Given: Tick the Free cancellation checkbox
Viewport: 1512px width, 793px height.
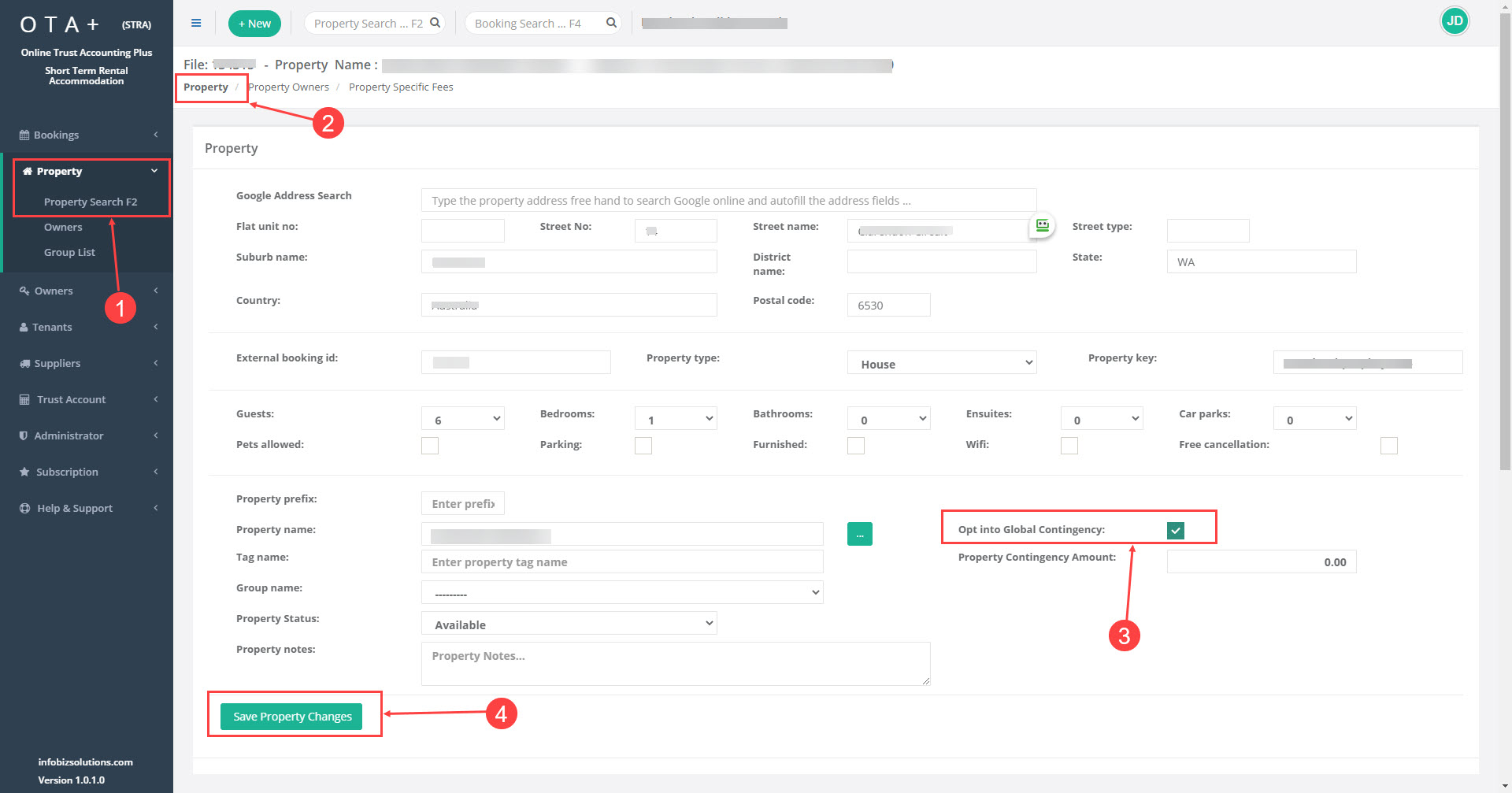Looking at the screenshot, I should (1388, 446).
